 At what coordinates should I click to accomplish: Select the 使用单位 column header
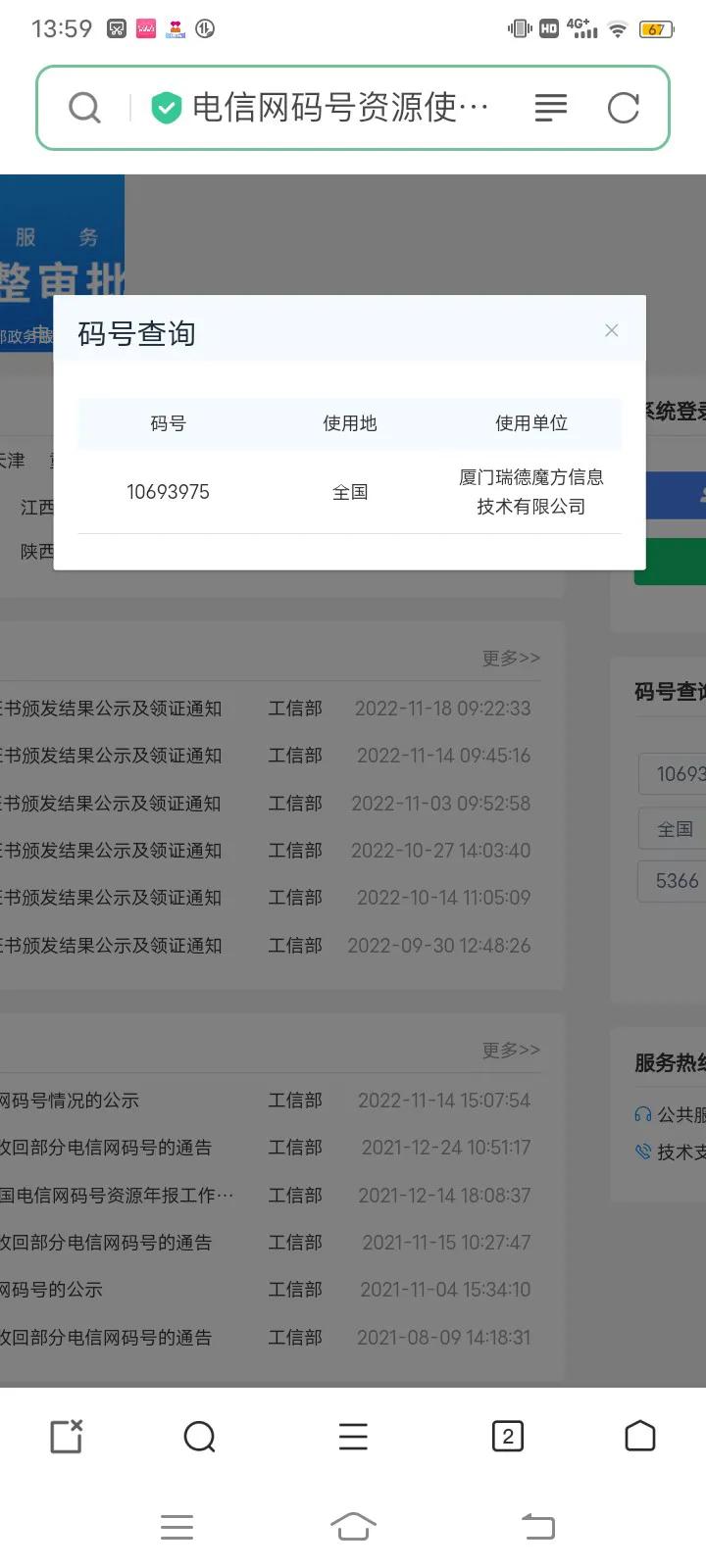pyautogui.click(x=531, y=423)
